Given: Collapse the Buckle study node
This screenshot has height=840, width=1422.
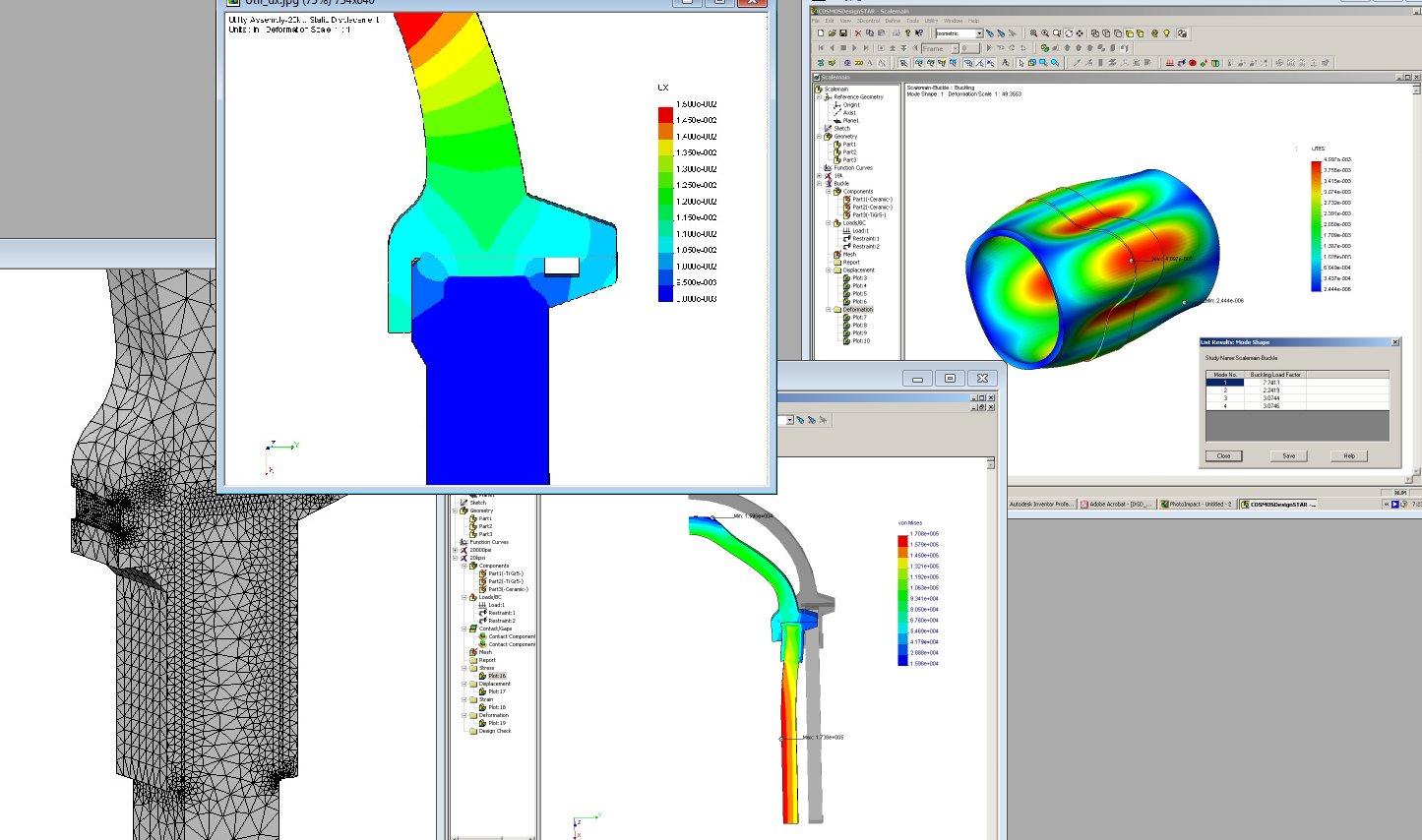Looking at the screenshot, I should (x=819, y=184).
